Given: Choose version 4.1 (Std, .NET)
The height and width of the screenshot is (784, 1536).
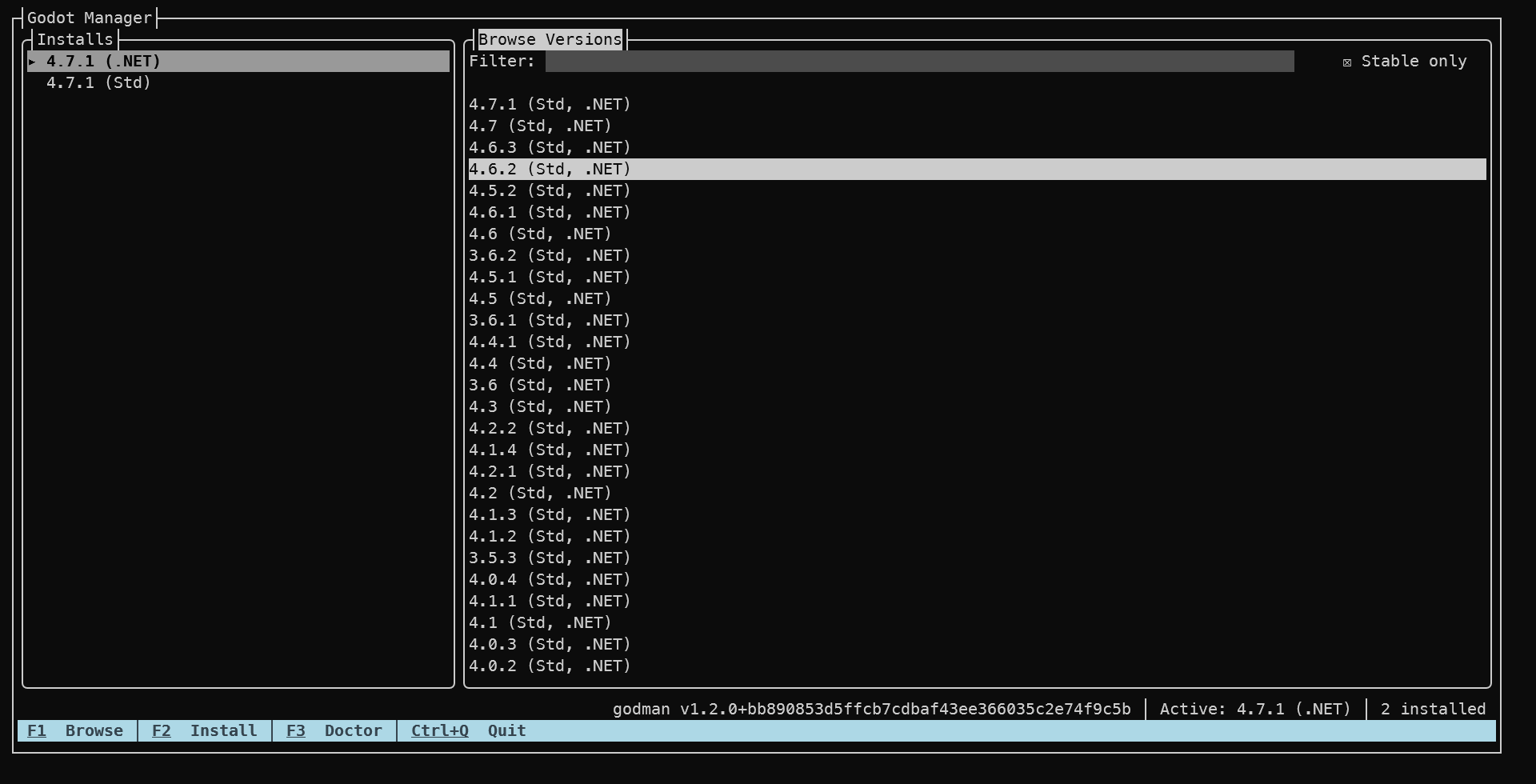Looking at the screenshot, I should pos(977,623).
